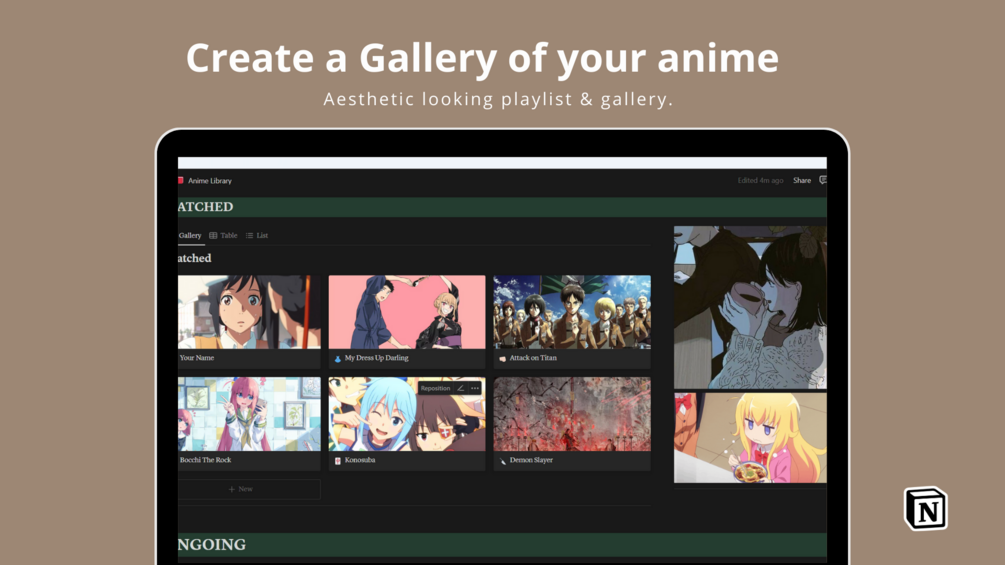Click the blonde girl eating image
The image size is (1005, 565).
click(x=750, y=438)
